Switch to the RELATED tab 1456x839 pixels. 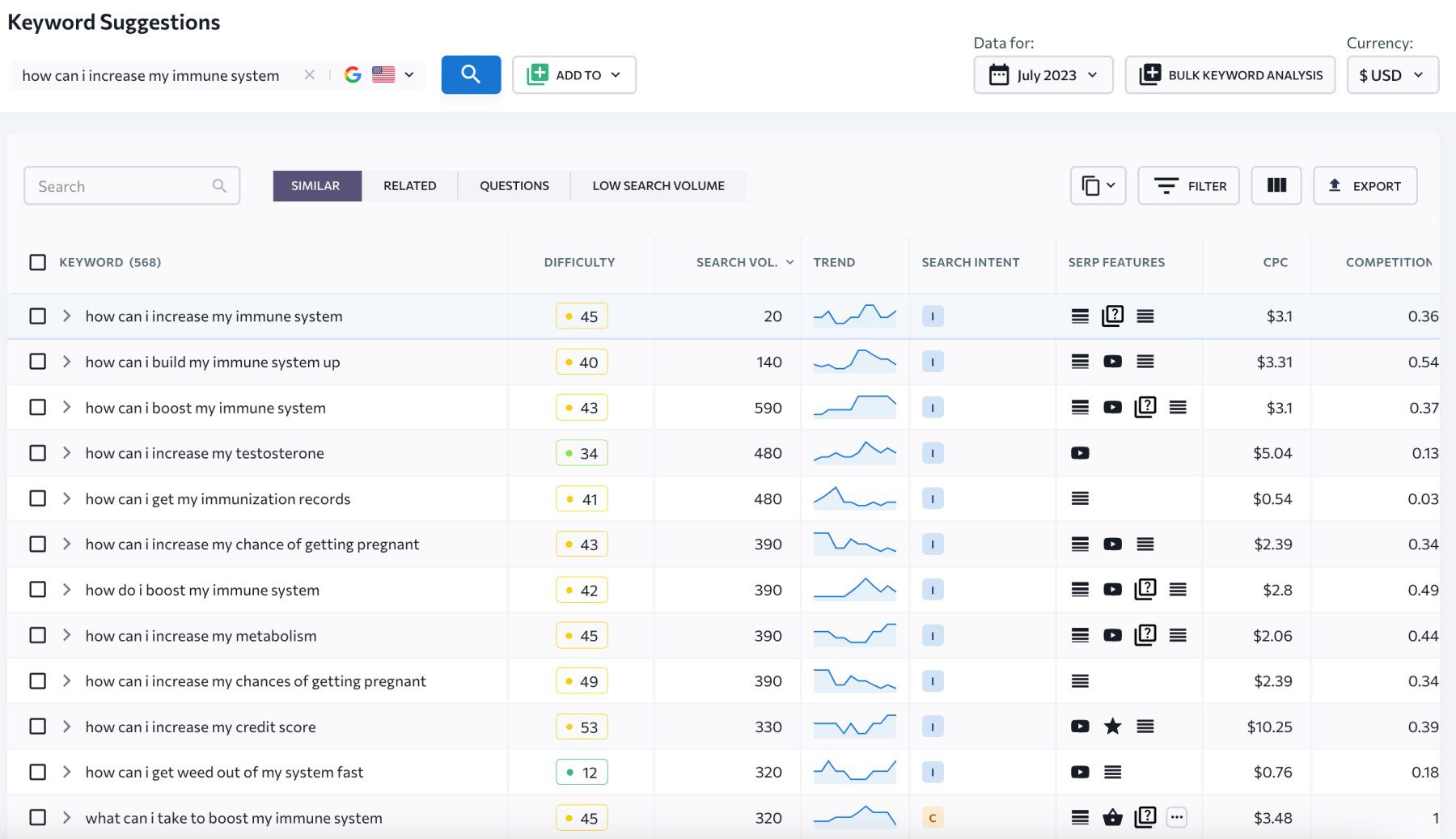409,185
